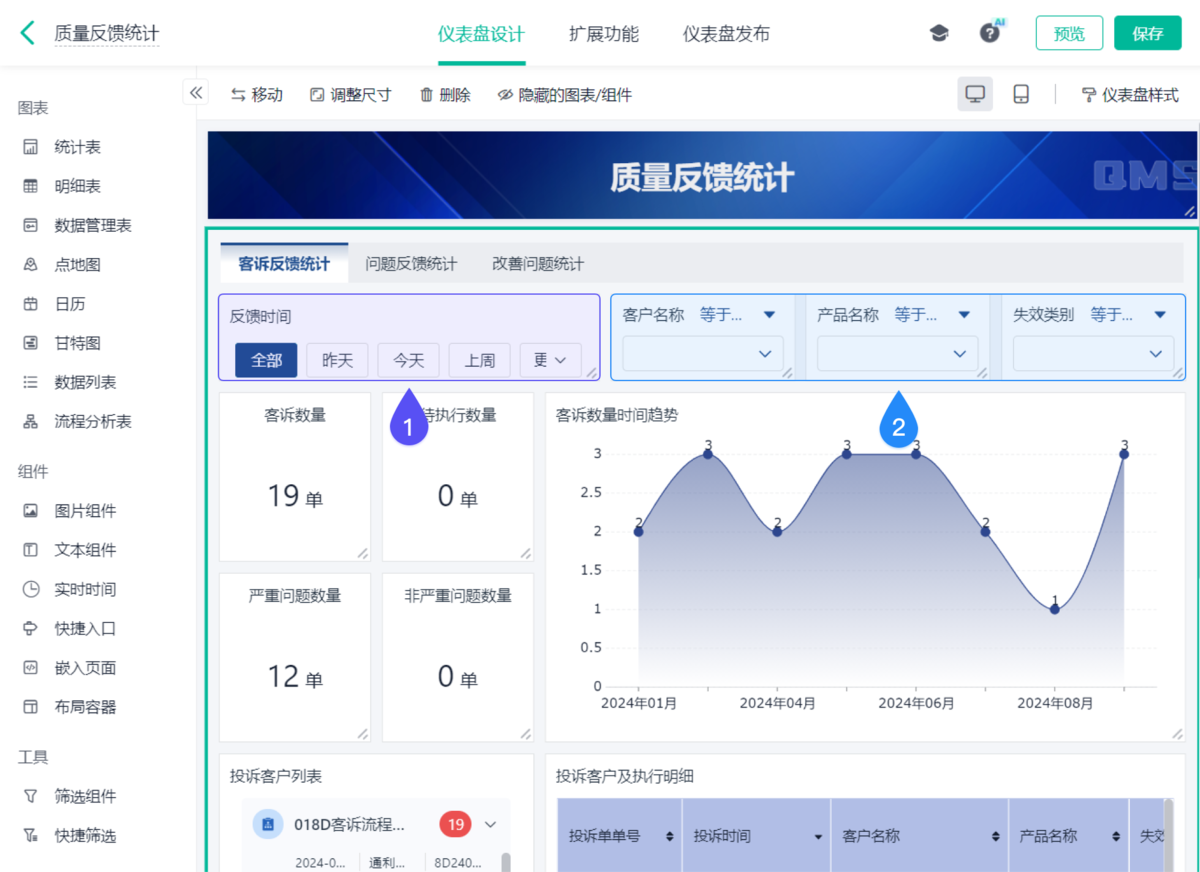
Task: Open the AI help question icon
Action: pos(990,32)
